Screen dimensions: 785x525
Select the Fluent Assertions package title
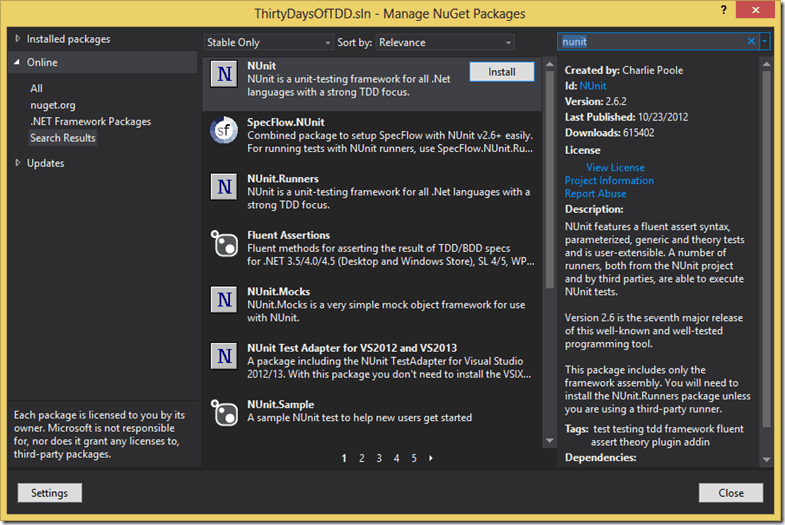coord(288,235)
